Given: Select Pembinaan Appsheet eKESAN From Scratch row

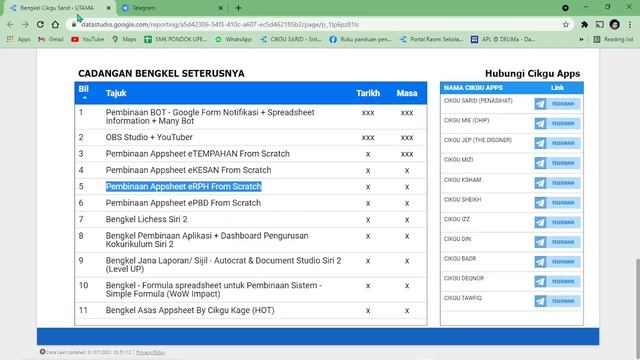Looking at the screenshot, I should point(251,170).
